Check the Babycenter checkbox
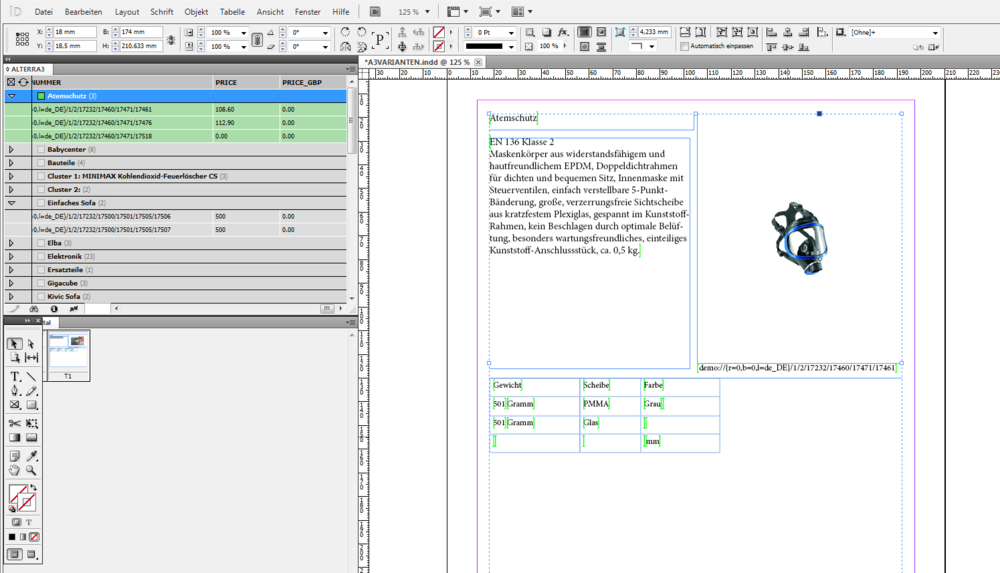1000x573 pixels. tap(41, 149)
